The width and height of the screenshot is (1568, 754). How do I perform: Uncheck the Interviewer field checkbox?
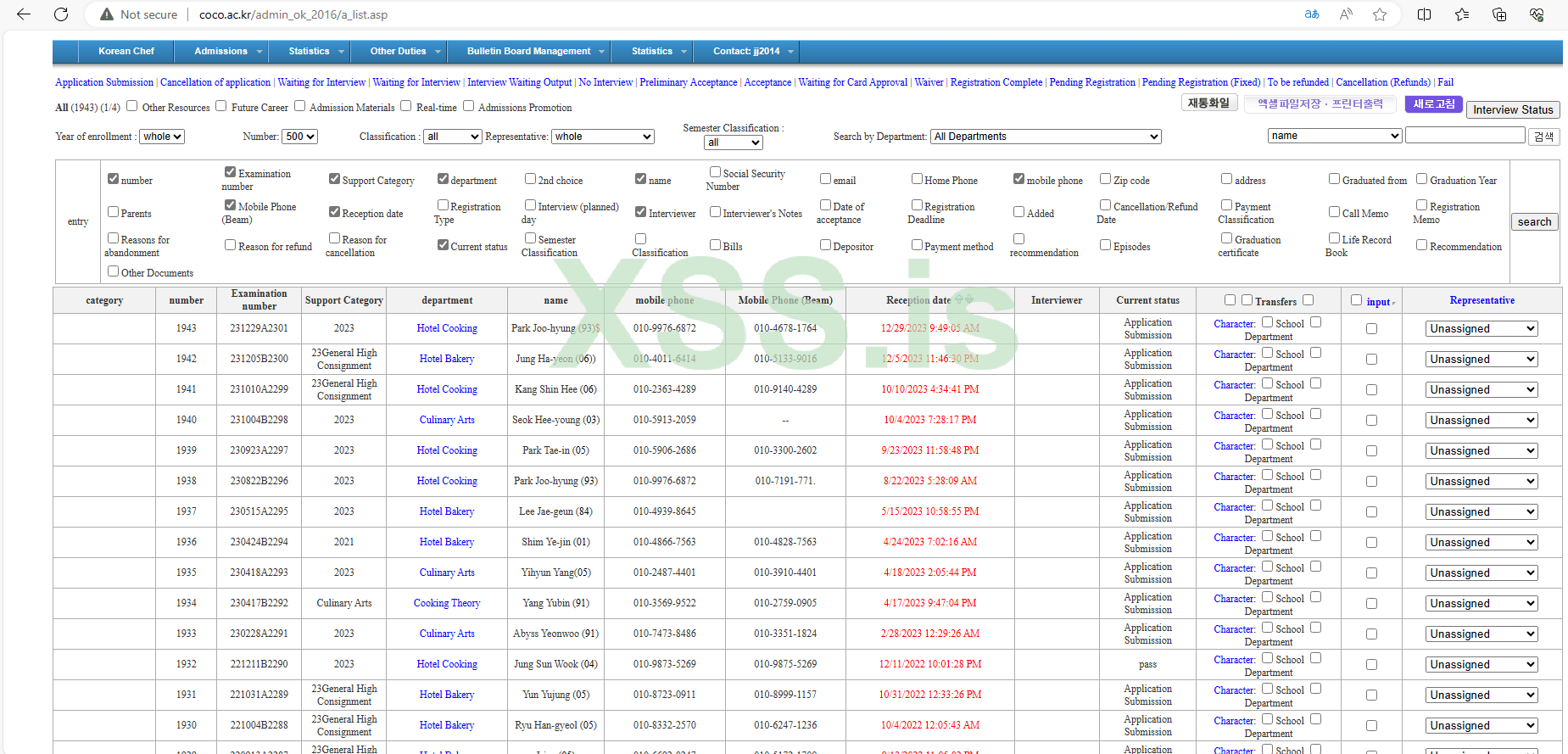click(x=640, y=212)
